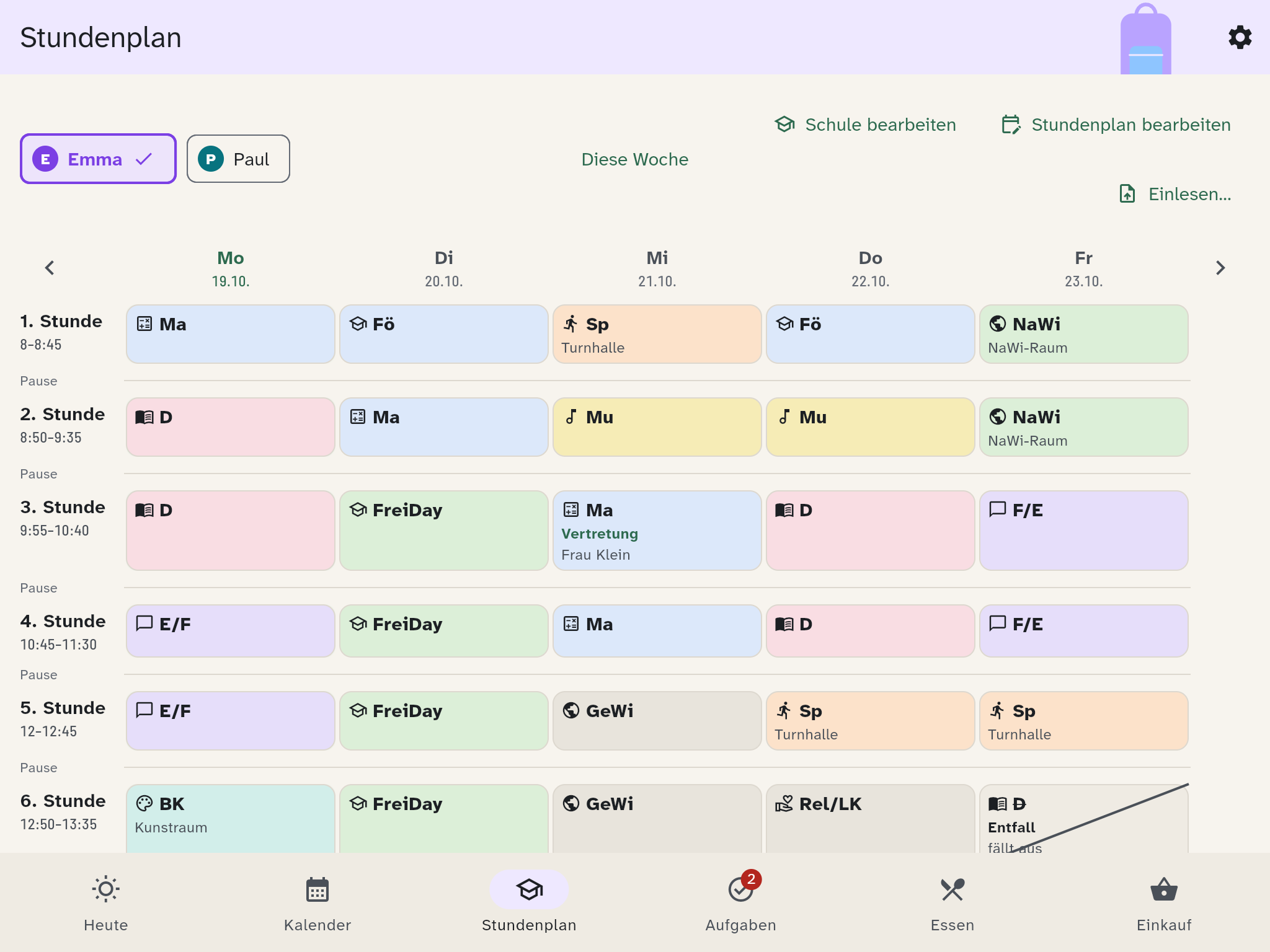Open Friday 3. Stunde F/E lesson
The image size is (1270, 952).
[x=1084, y=531]
